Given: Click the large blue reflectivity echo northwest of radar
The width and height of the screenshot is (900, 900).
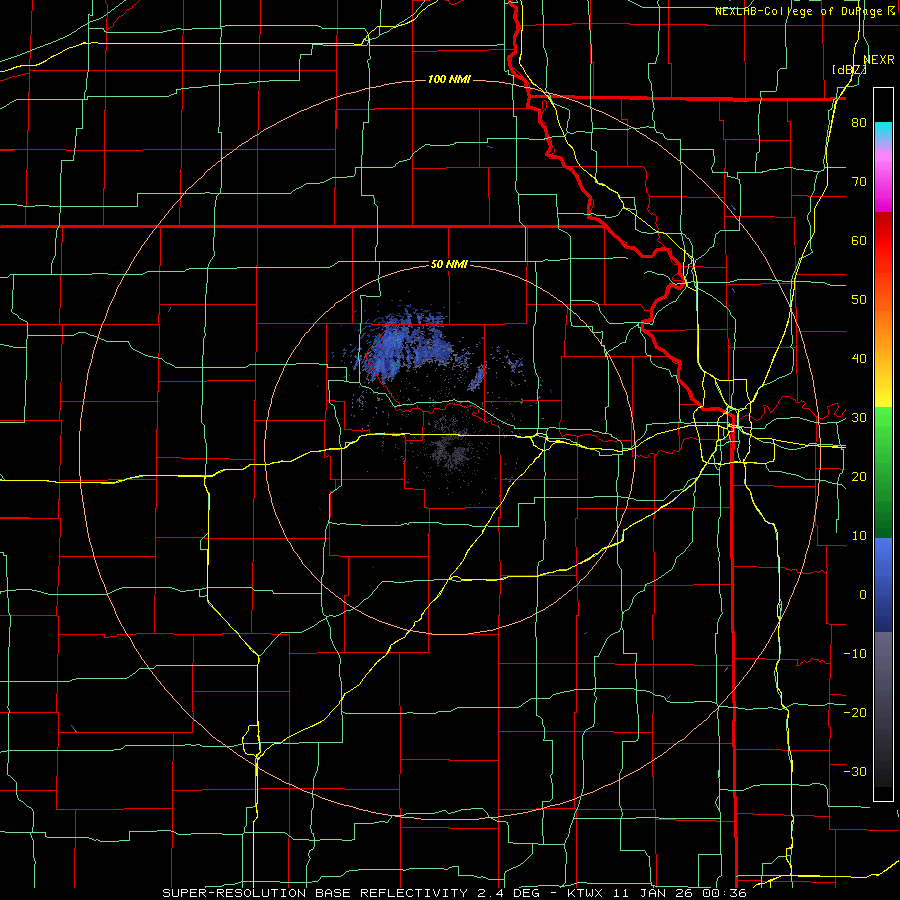Looking at the screenshot, I should coord(404,347).
